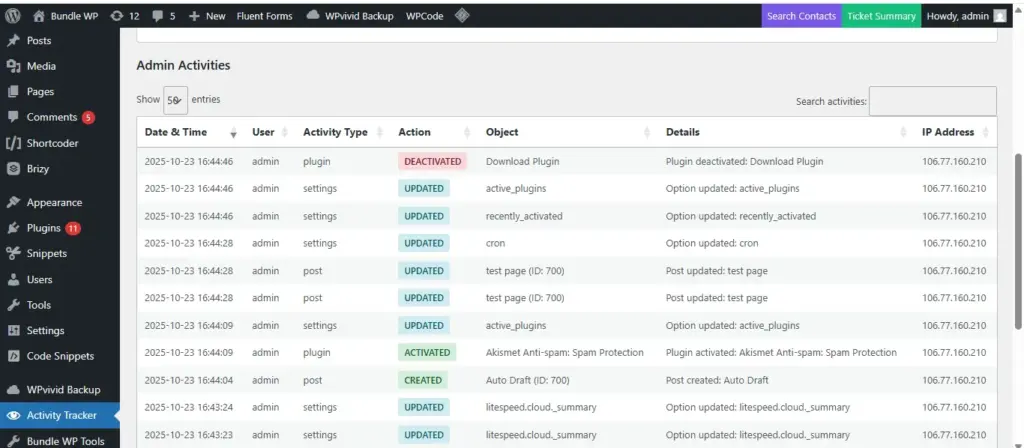Screen dimensions: 1024x448
Task: Click the Ticket Summary button
Action: pos(881,16)
